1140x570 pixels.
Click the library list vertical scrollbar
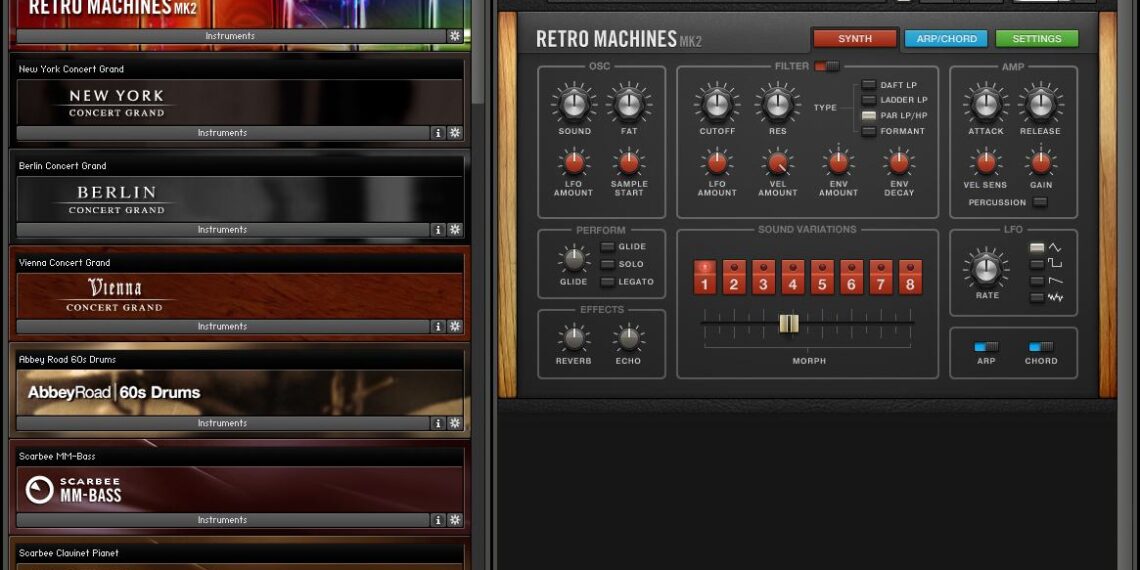click(x=478, y=51)
